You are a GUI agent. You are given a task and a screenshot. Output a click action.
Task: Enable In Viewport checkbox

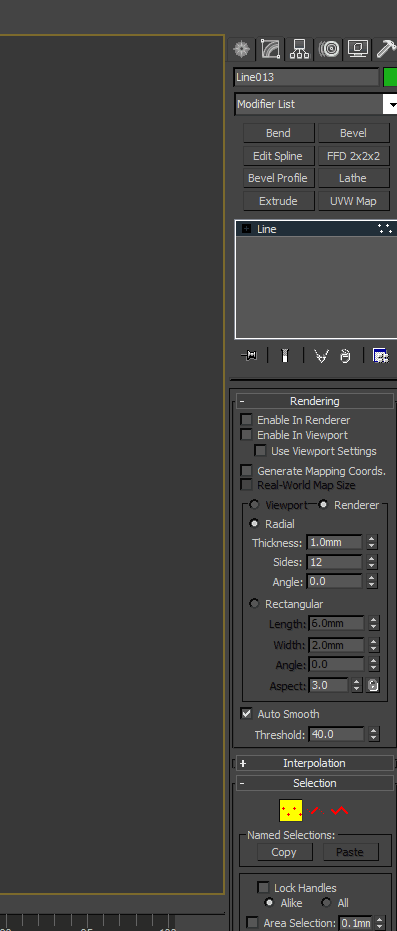[x=246, y=435]
